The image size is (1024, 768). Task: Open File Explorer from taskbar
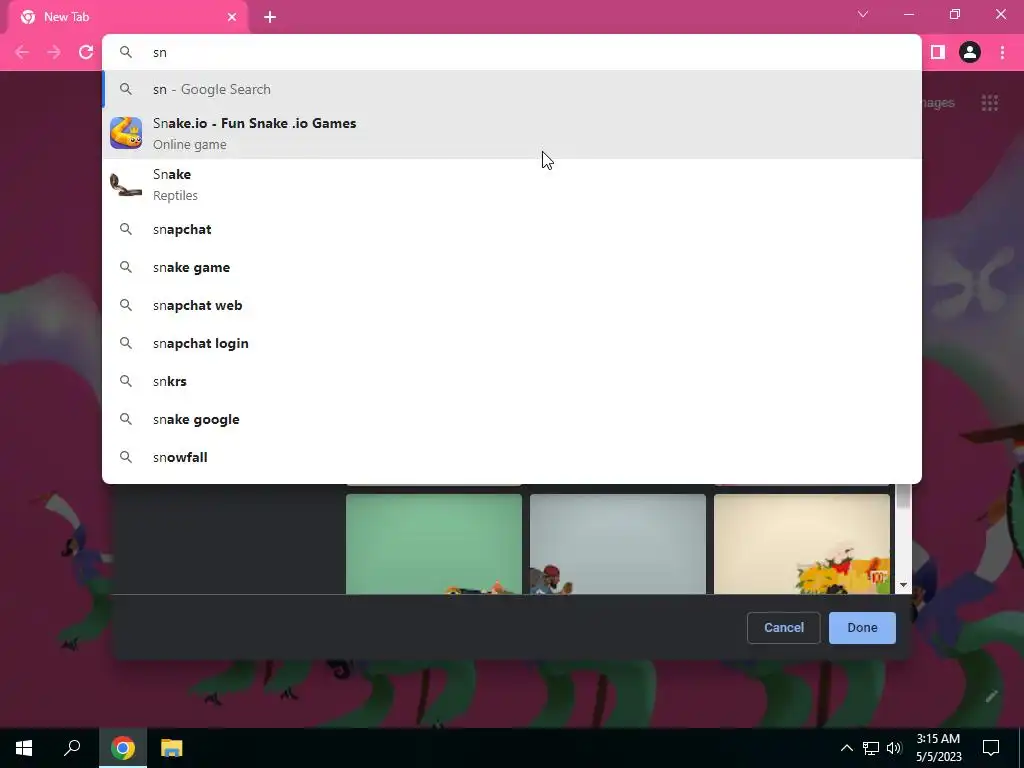click(x=172, y=748)
